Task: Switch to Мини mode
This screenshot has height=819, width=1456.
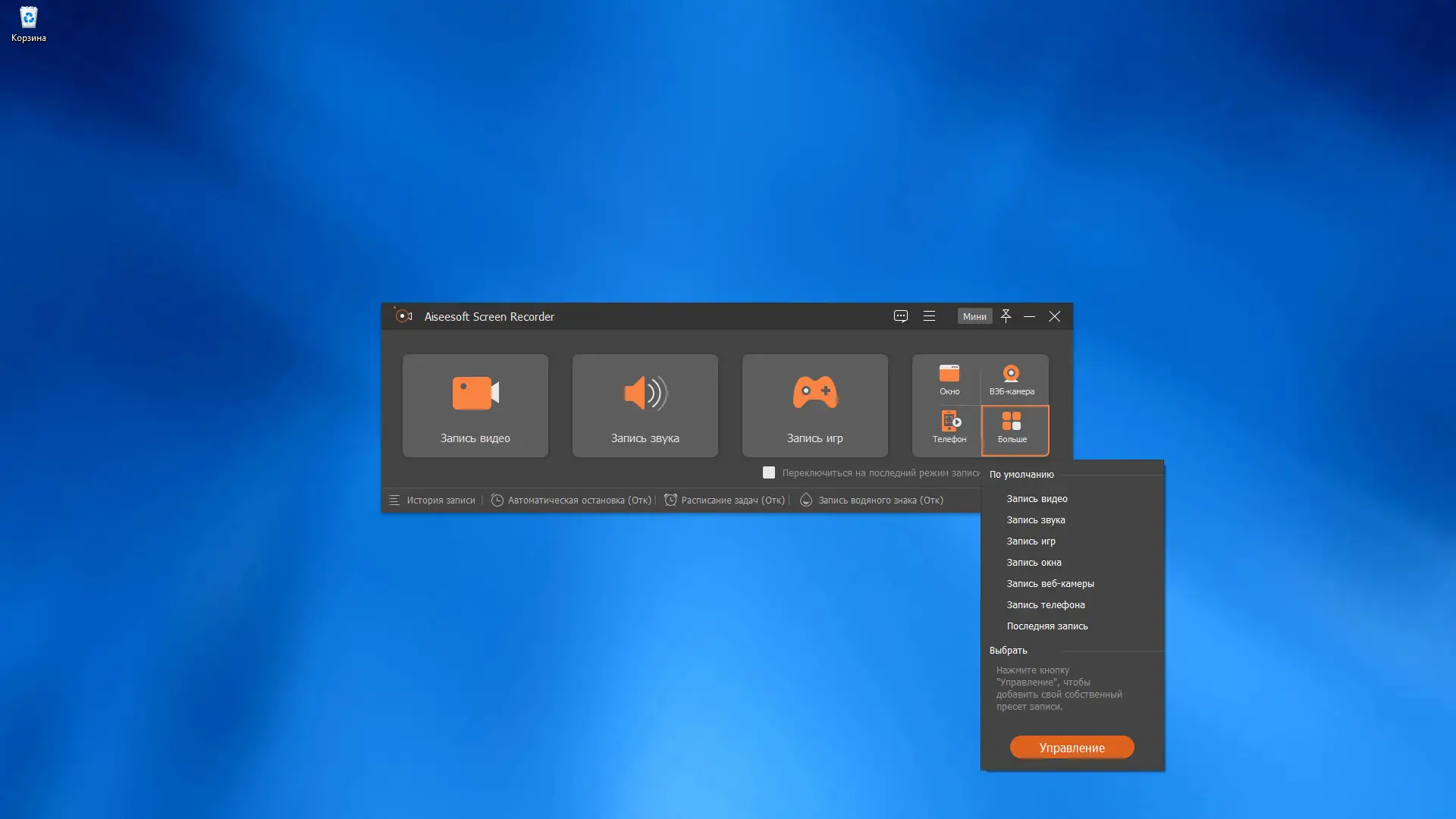Action: coord(975,316)
